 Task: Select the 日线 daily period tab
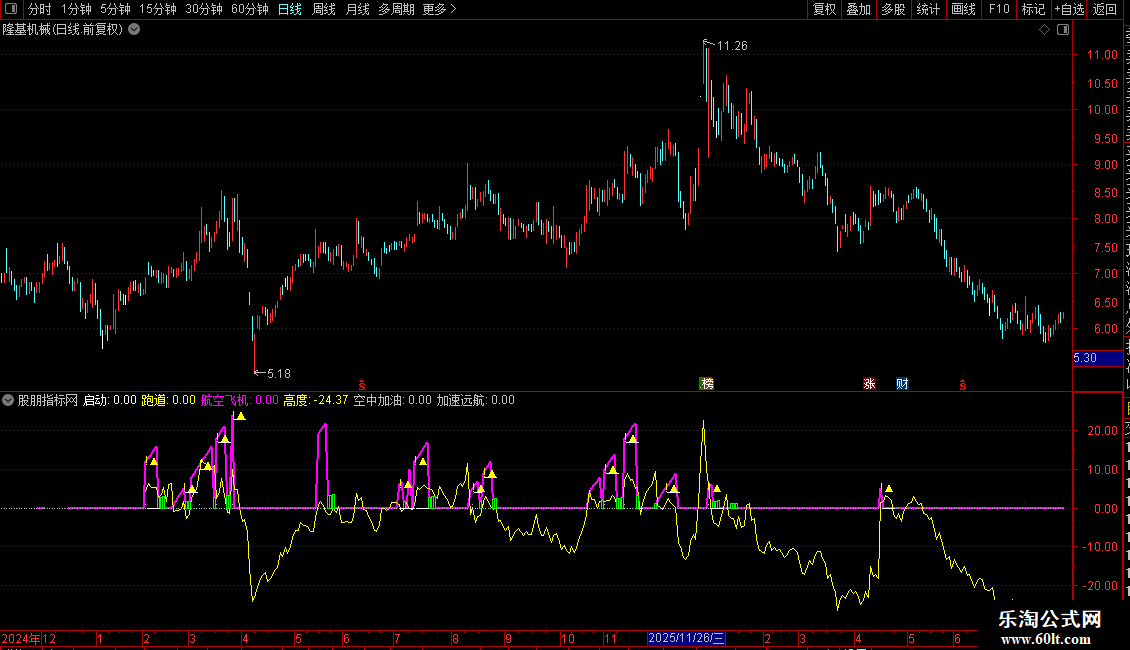pyautogui.click(x=290, y=9)
